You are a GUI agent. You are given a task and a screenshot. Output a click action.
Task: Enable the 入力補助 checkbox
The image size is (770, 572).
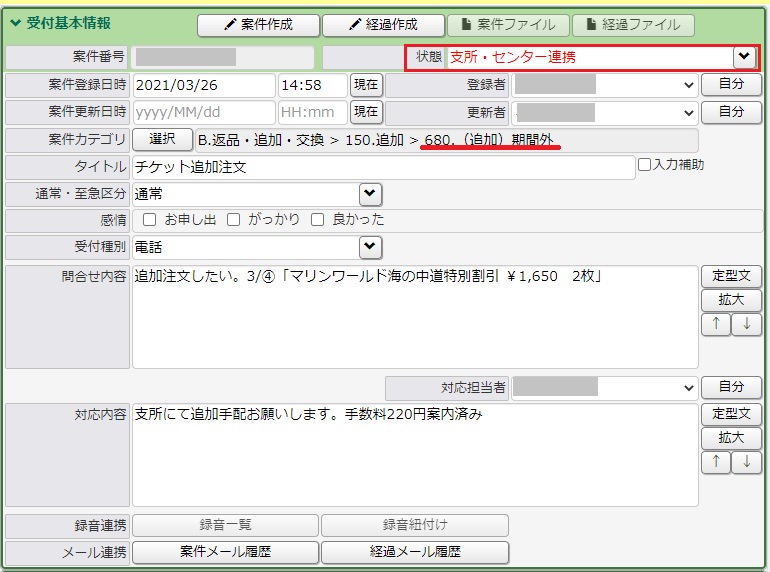point(644,164)
